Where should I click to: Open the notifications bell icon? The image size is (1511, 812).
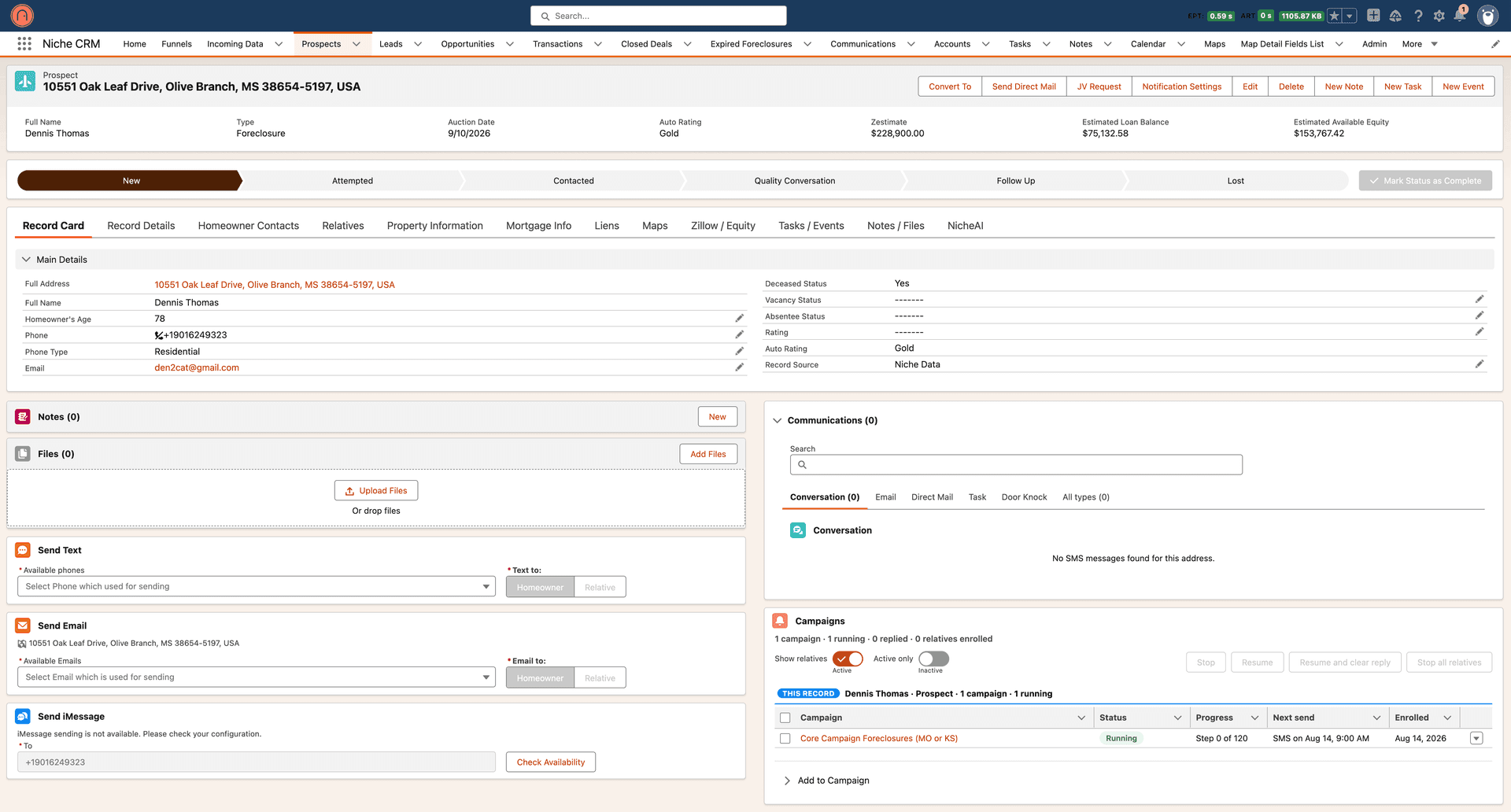point(1461,16)
